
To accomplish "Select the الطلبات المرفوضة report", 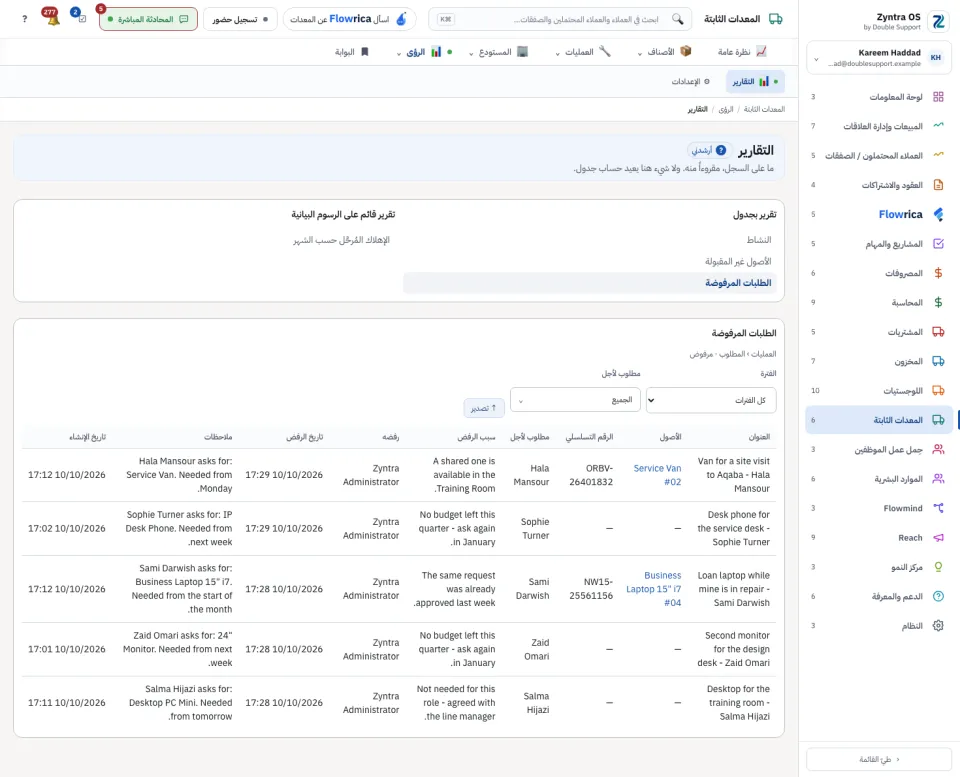I will tap(591, 283).
